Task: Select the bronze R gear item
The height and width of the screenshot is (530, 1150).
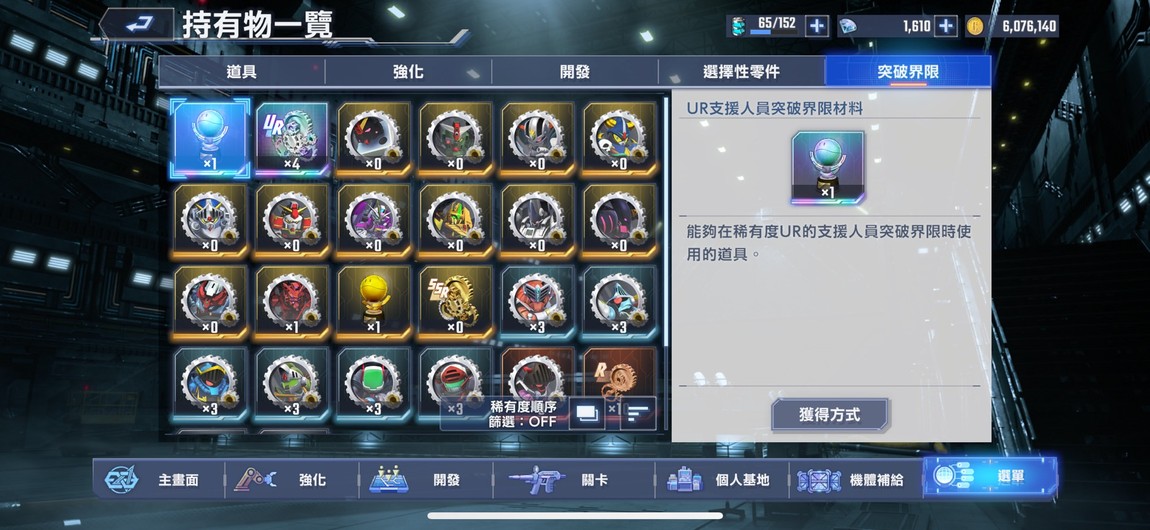Action: click(x=619, y=383)
